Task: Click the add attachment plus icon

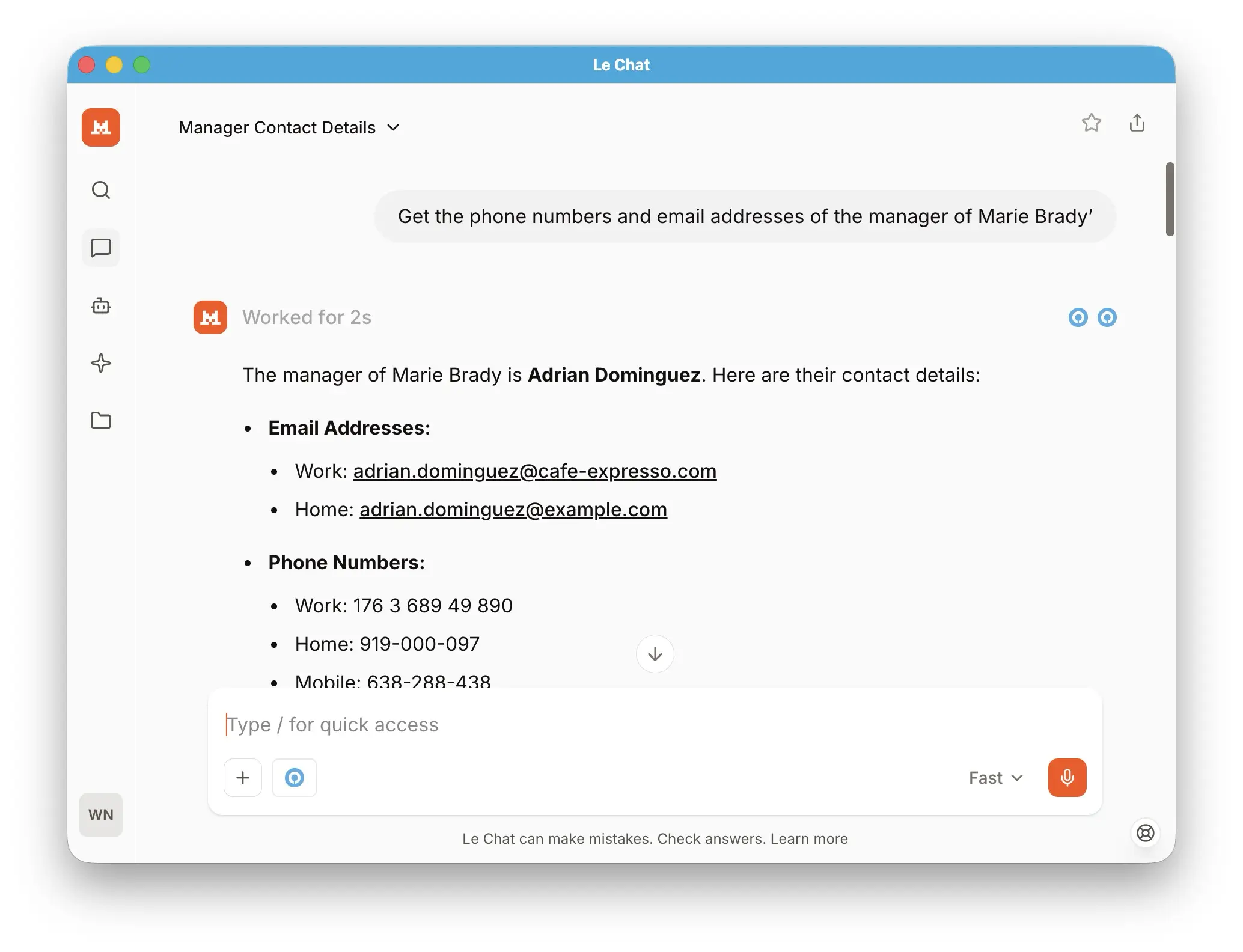Action: tap(243, 777)
